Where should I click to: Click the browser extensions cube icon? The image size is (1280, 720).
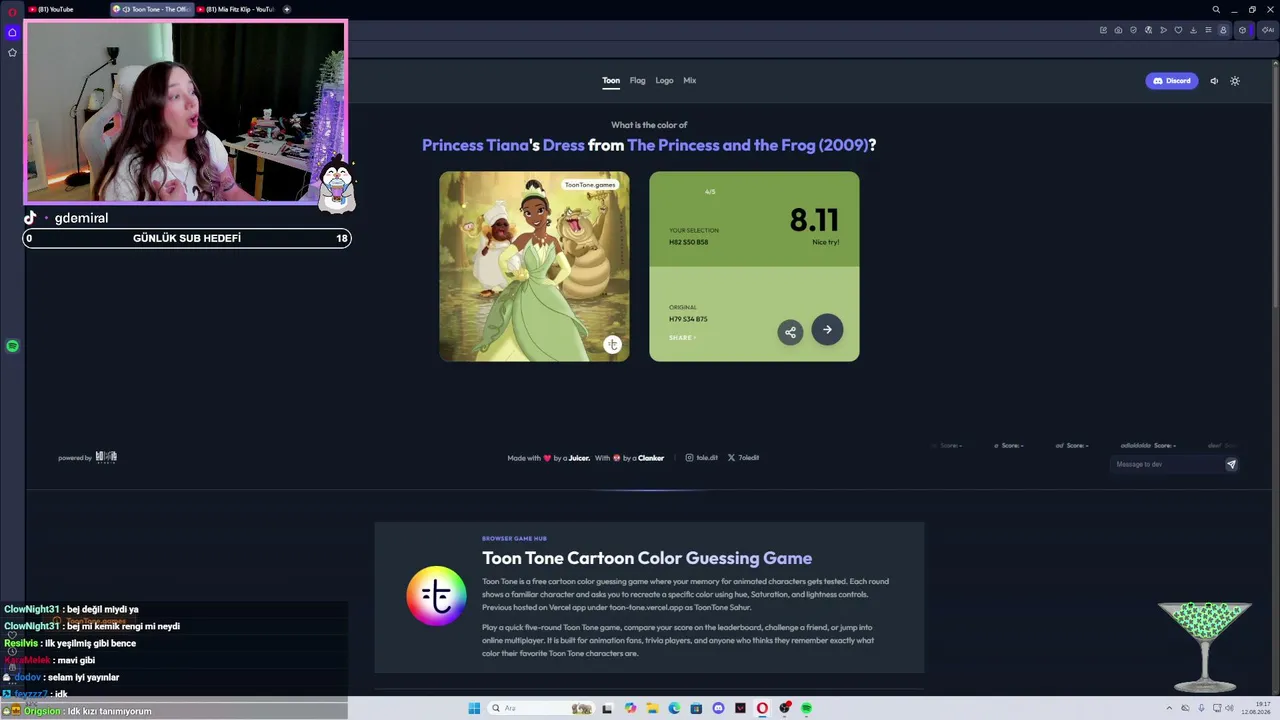tap(1242, 30)
